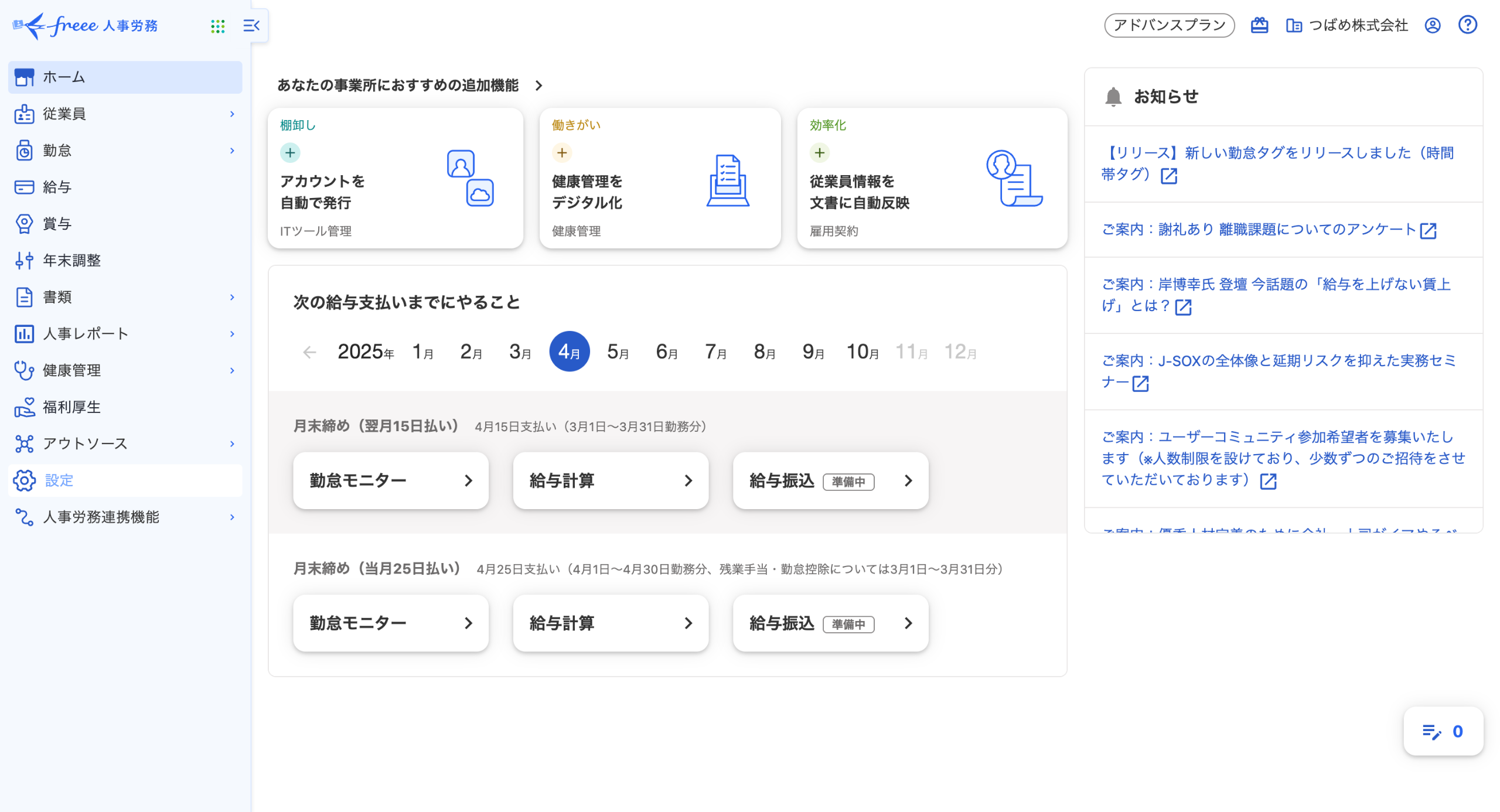The width and height of the screenshot is (1500, 812).
Task: Open the app launcher grid icon
Action: (x=217, y=26)
